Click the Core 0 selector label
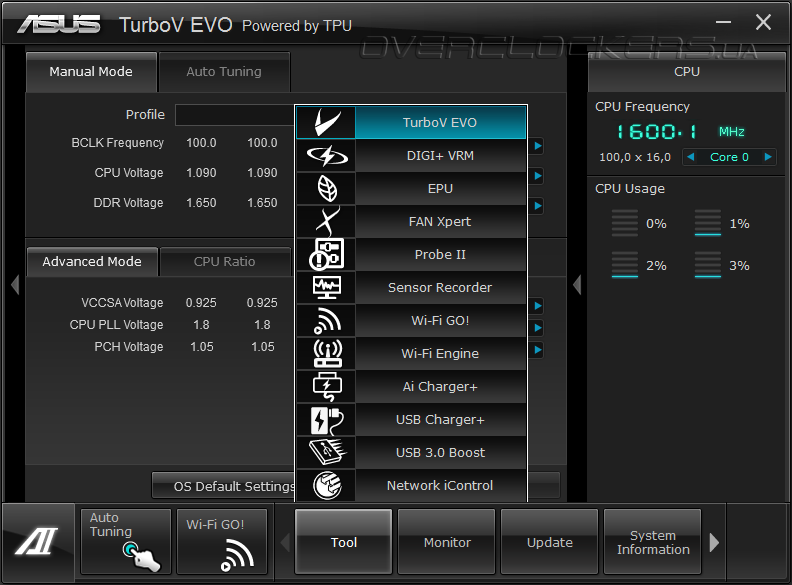 (x=729, y=157)
